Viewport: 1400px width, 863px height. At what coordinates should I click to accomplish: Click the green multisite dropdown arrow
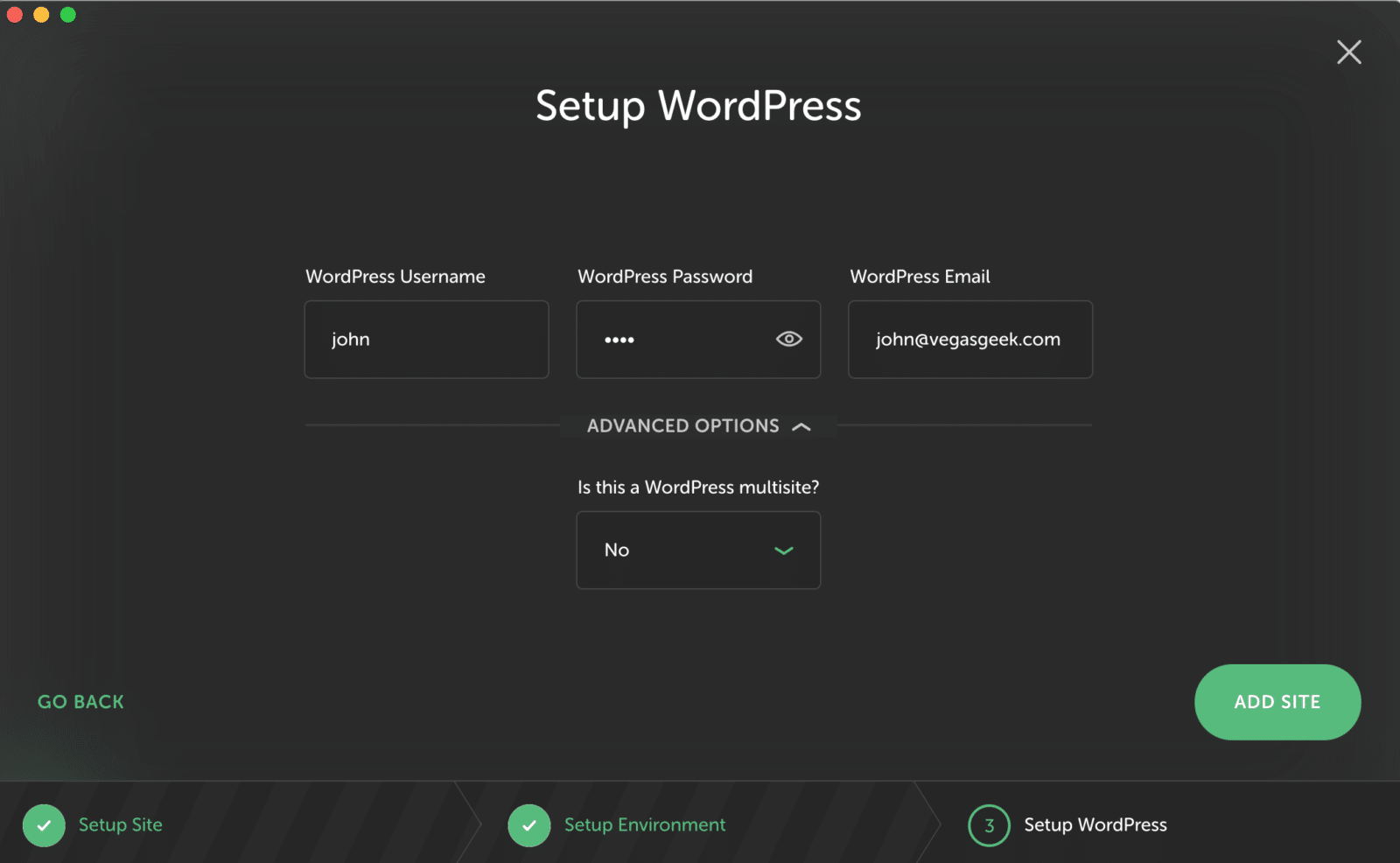tap(783, 551)
